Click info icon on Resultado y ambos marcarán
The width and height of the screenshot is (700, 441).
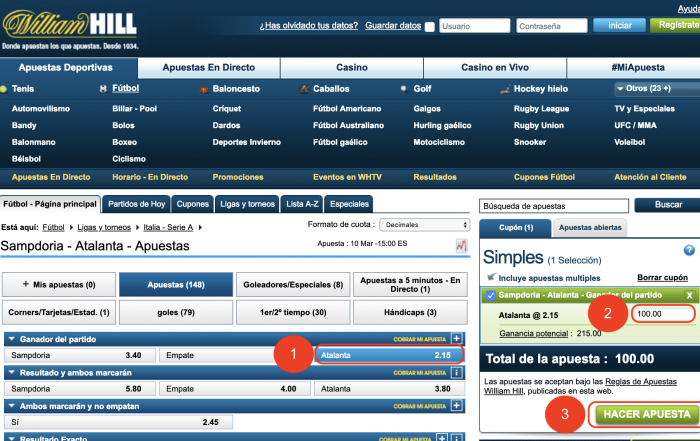(x=457, y=372)
